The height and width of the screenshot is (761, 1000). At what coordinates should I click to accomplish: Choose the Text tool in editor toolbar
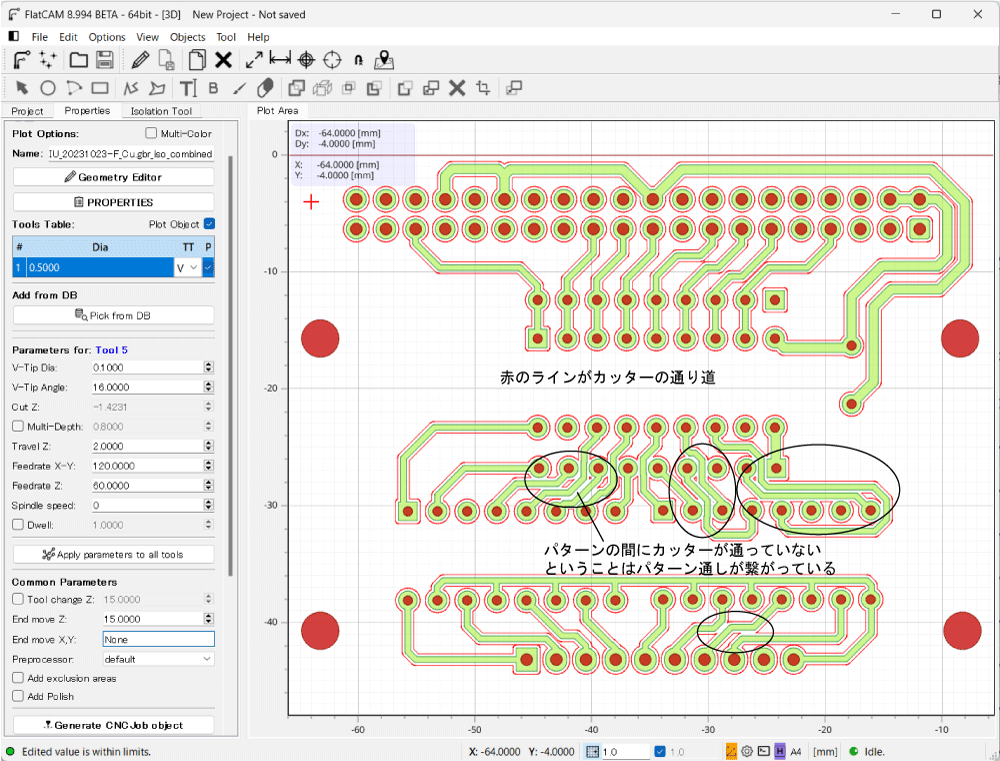tap(187, 88)
